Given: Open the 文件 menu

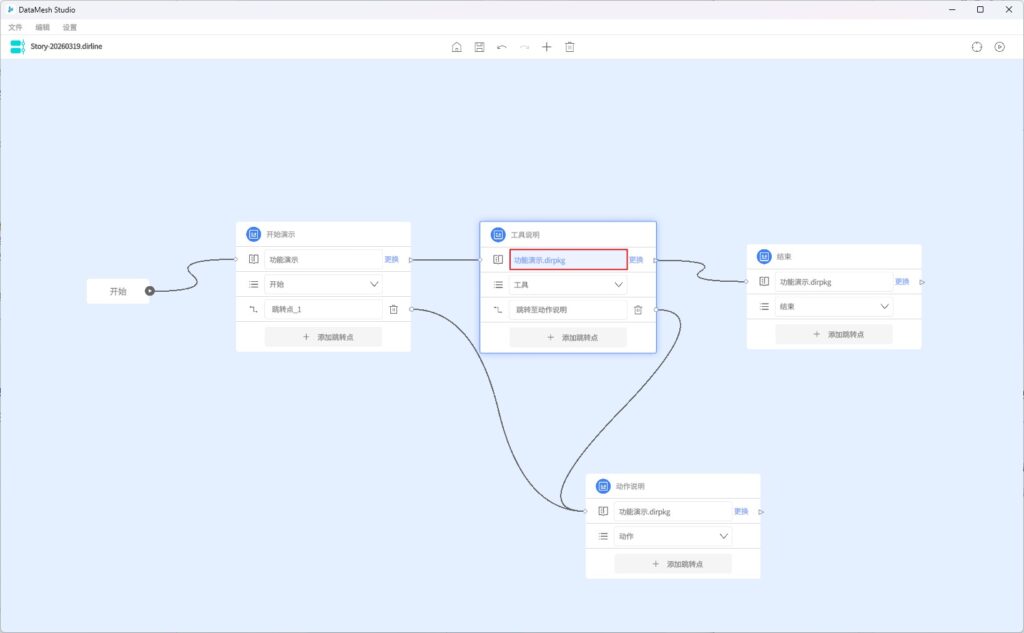Looking at the screenshot, I should [15, 27].
